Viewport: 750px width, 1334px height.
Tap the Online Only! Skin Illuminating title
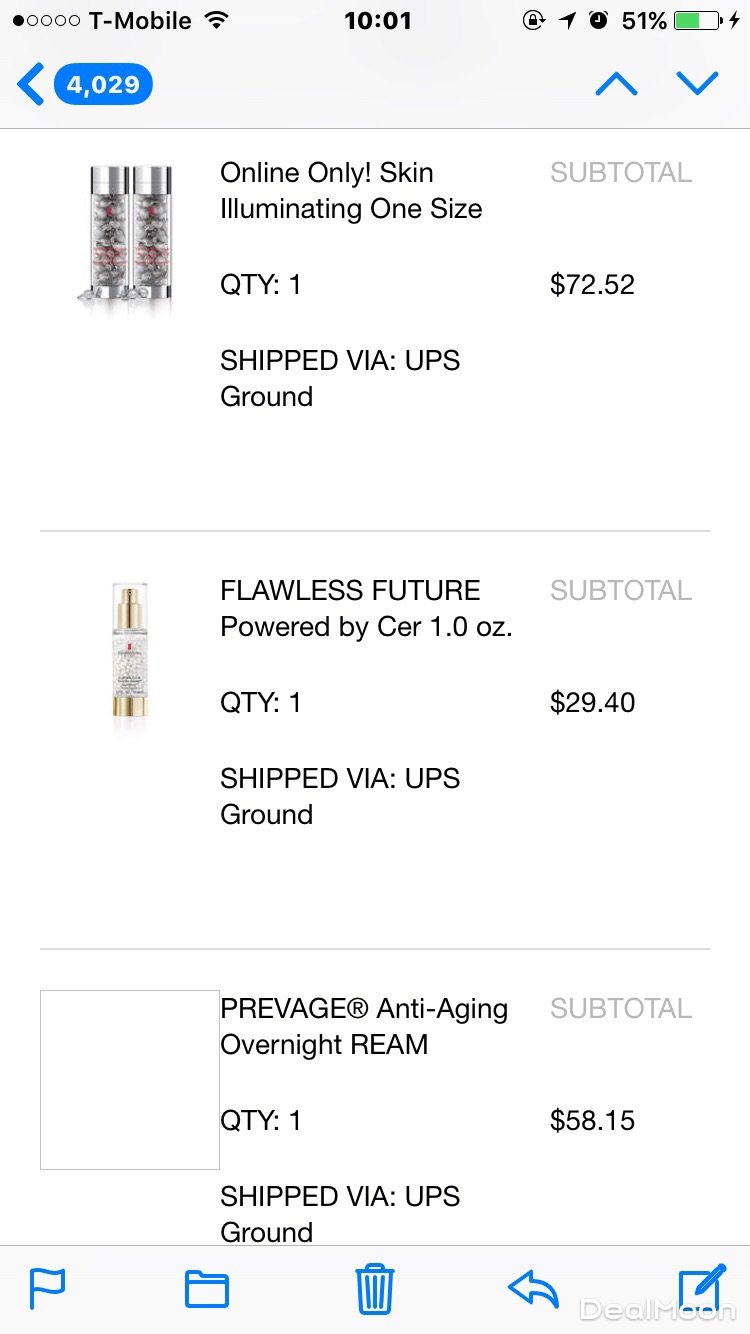351,190
